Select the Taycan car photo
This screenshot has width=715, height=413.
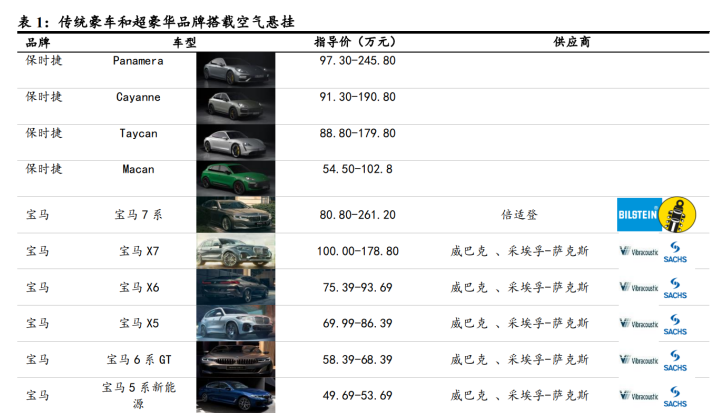(x=236, y=142)
